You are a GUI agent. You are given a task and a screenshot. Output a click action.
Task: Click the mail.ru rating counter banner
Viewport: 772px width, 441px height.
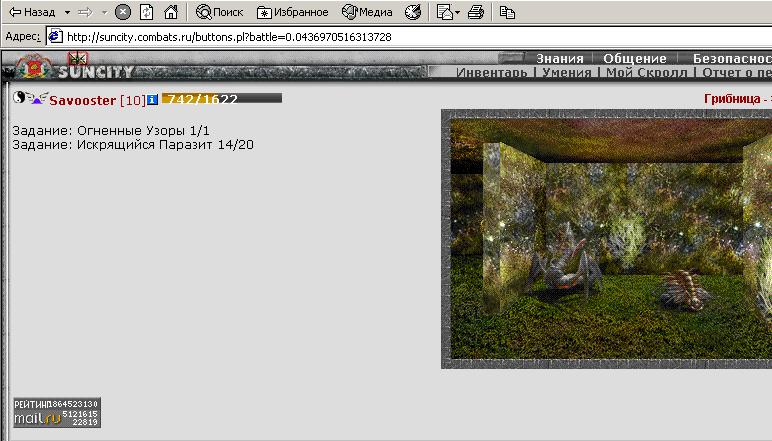point(57,412)
